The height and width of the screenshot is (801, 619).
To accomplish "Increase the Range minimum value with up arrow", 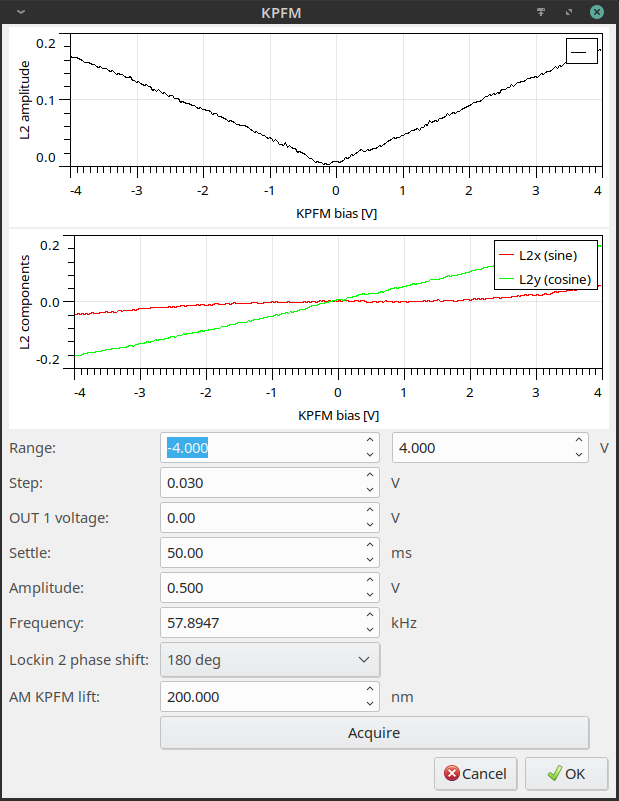I will (x=370, y=441).
